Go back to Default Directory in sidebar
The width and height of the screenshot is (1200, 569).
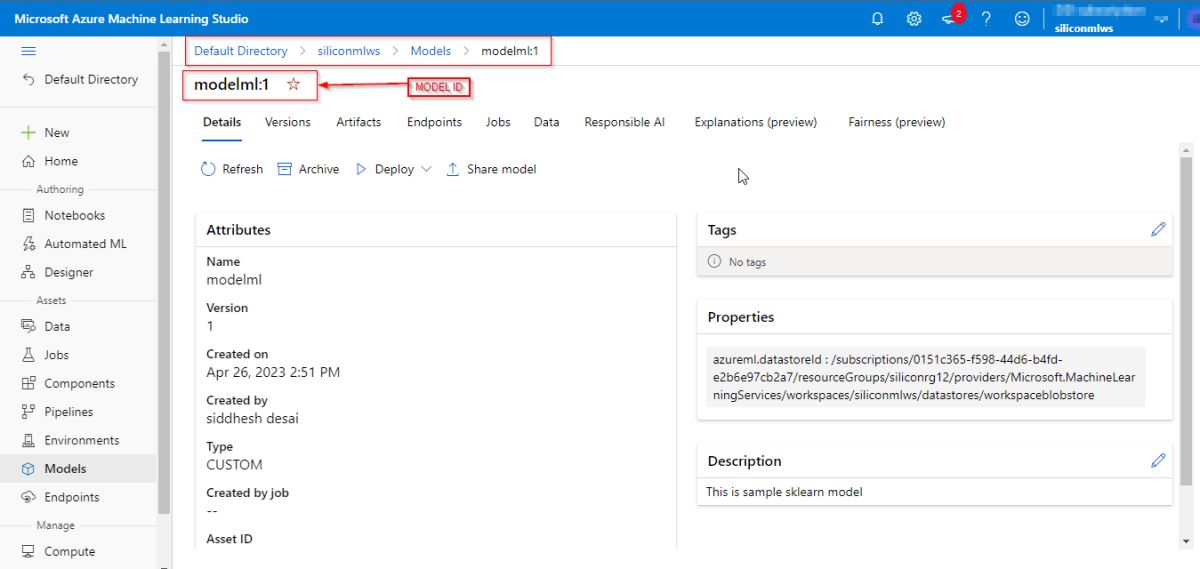[80, 79]
